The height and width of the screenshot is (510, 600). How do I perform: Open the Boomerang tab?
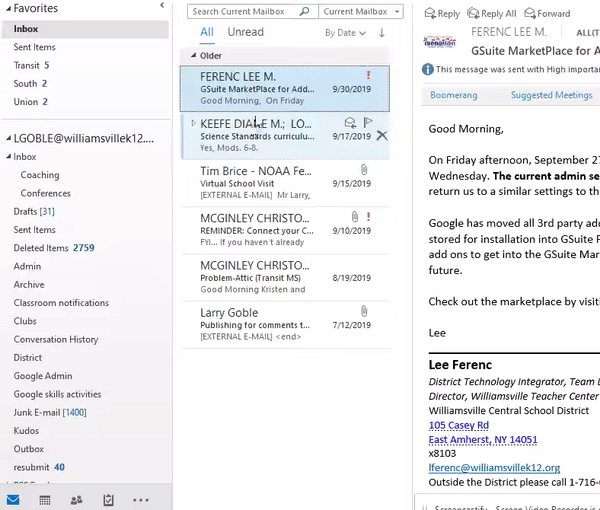click(x=453, y=95)
